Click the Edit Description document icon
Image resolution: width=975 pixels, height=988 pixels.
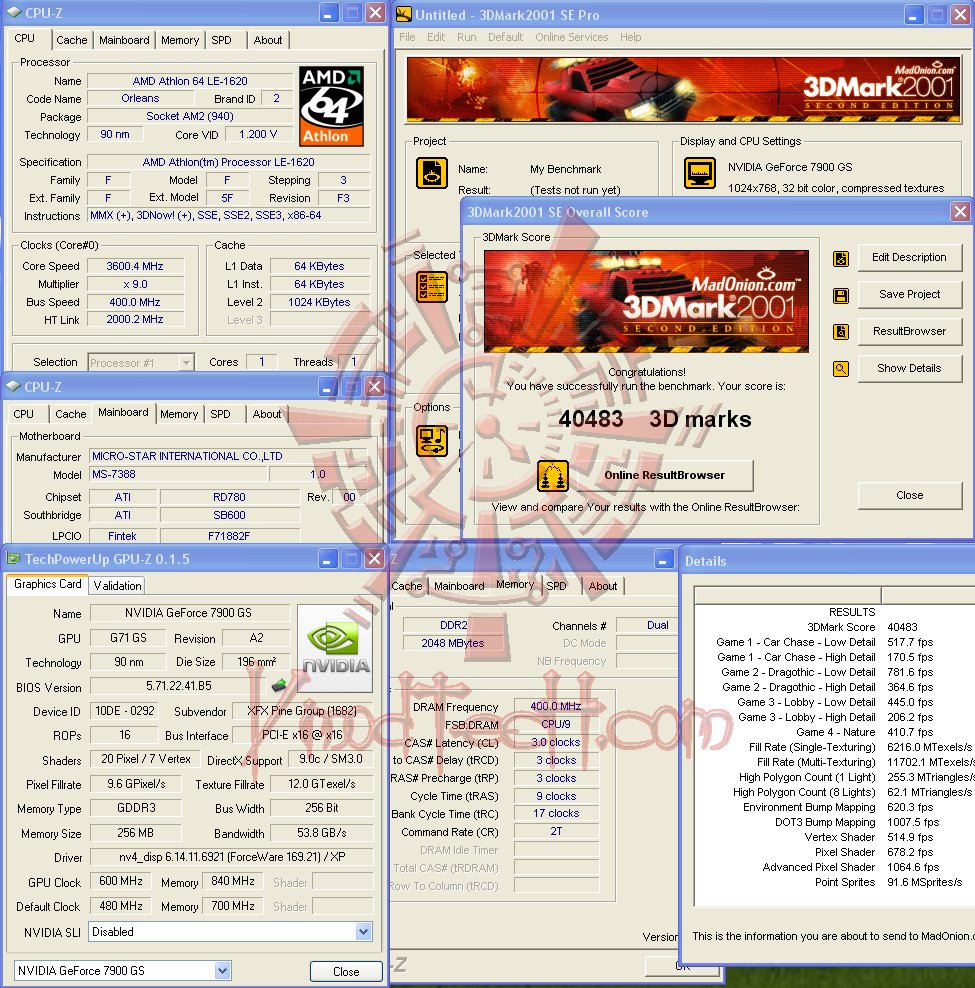(841, 258)
